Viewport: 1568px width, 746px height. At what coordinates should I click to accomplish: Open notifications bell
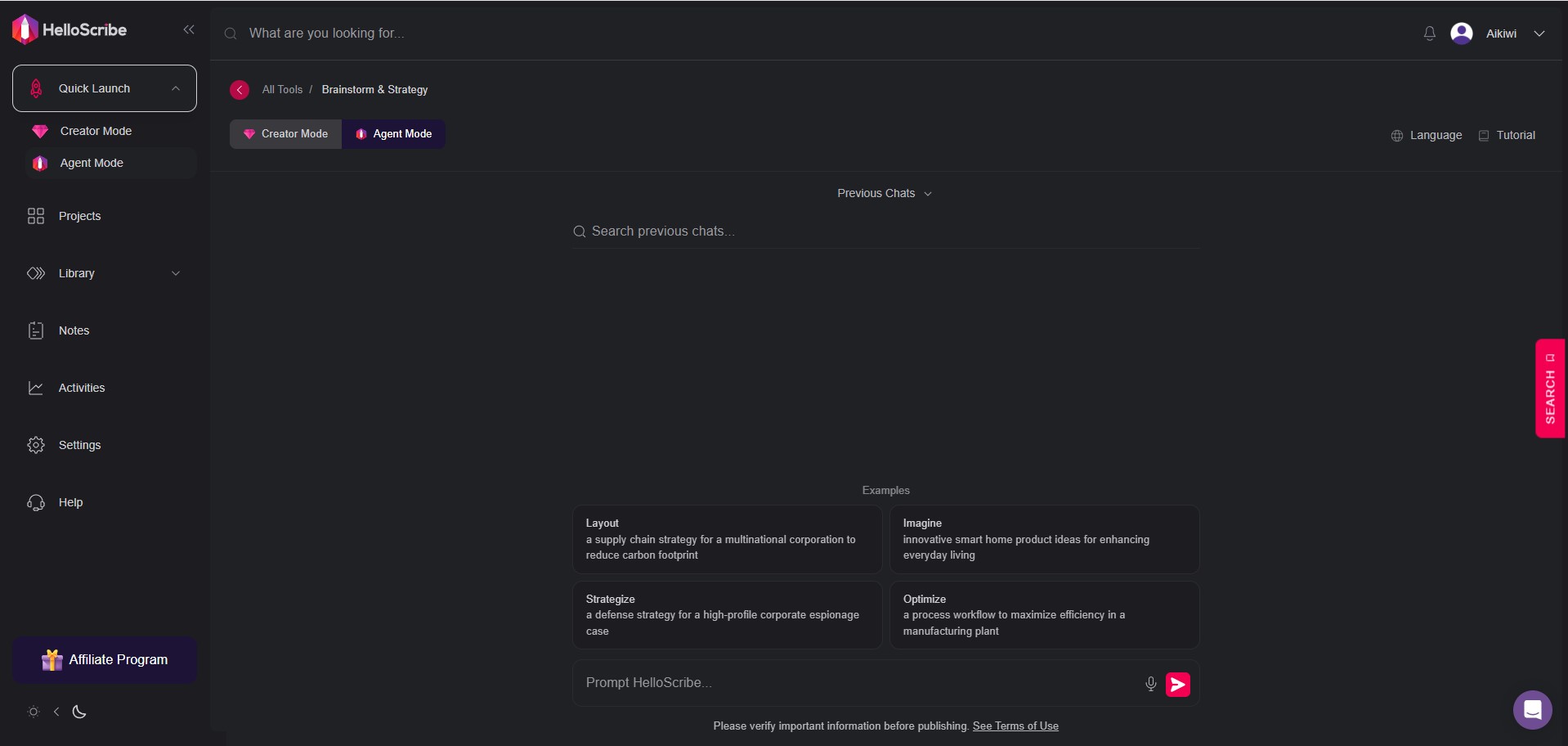click(x=1429, y=34)
